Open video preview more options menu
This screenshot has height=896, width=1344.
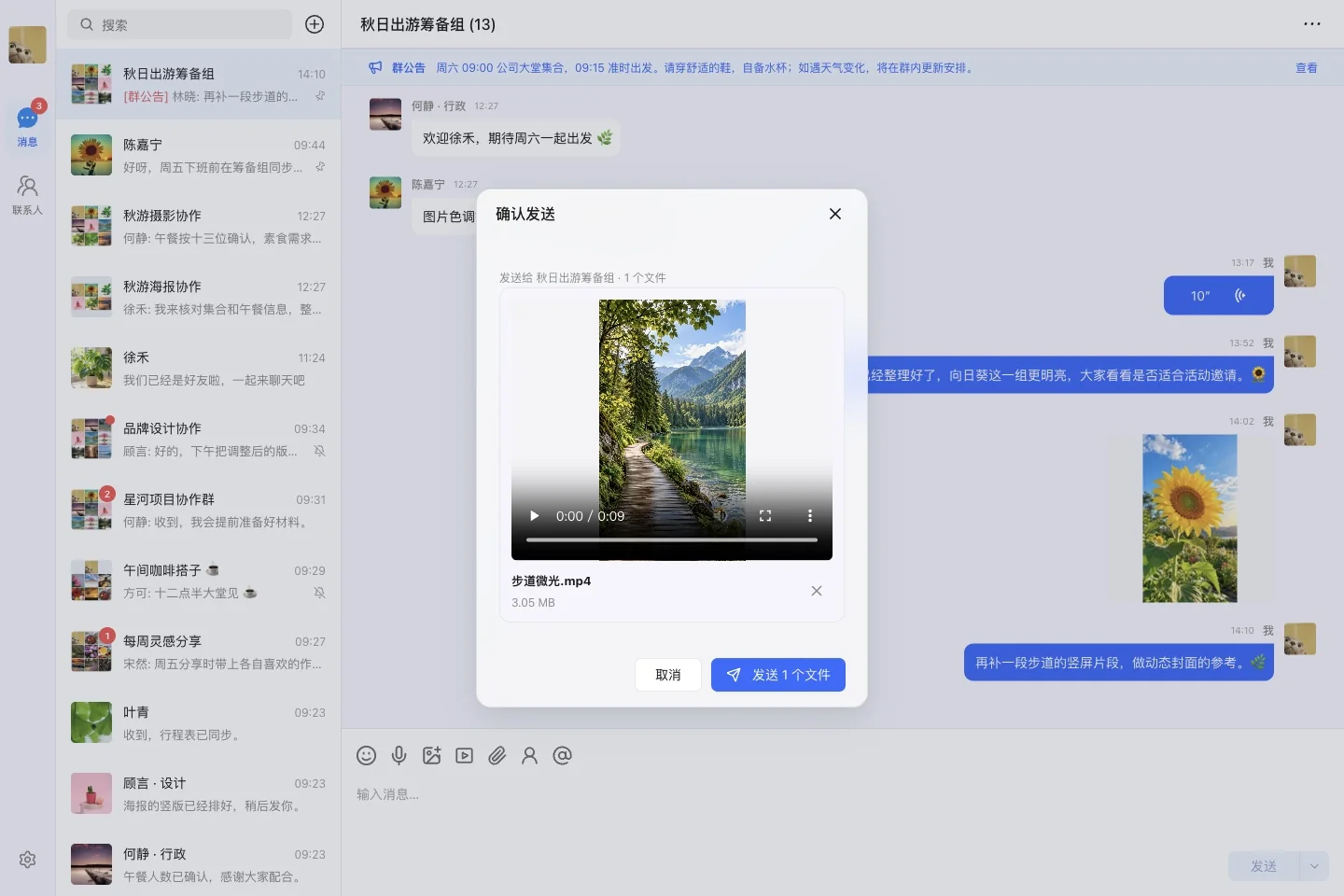tap(809, 516)
